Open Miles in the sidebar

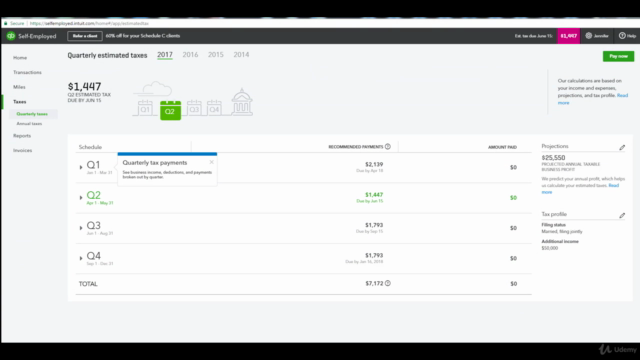(19, 87)
